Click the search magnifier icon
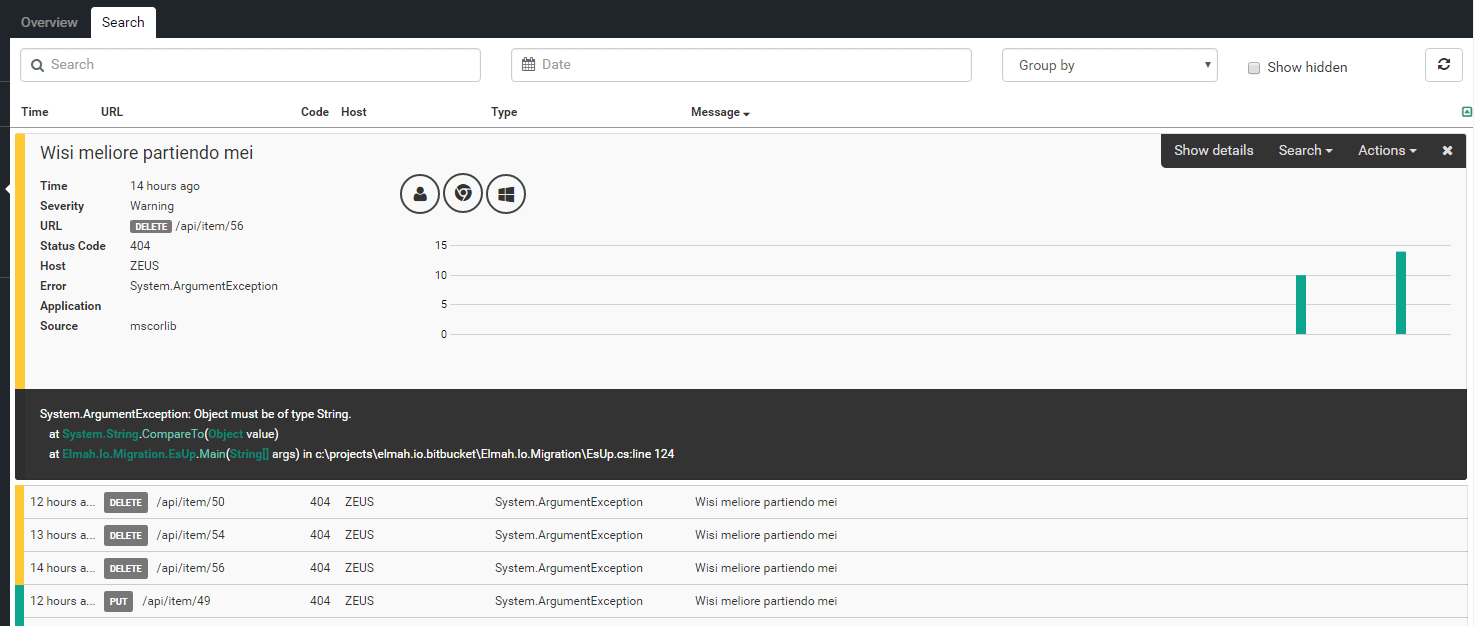Image resolution: width=1474 pixels, height=626 pixels. click(37, 65)
